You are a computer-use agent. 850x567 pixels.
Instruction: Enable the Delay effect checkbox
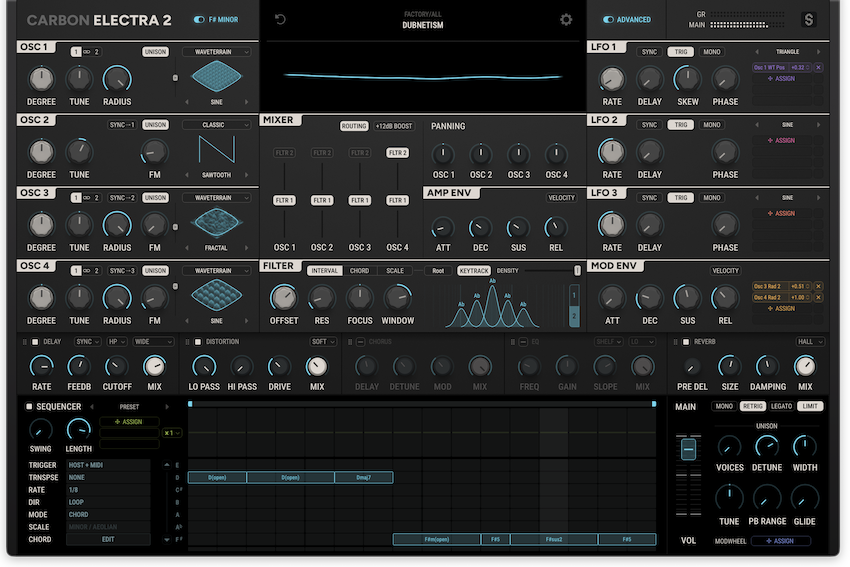pyautogui.click(x=35, y=342)
